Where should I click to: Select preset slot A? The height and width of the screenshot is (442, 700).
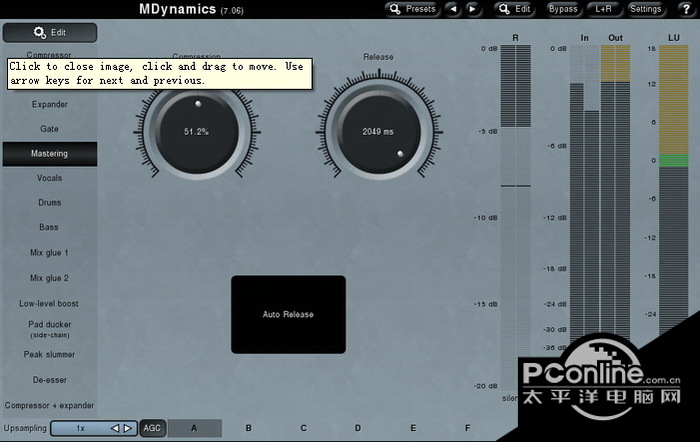click(194, 428)
